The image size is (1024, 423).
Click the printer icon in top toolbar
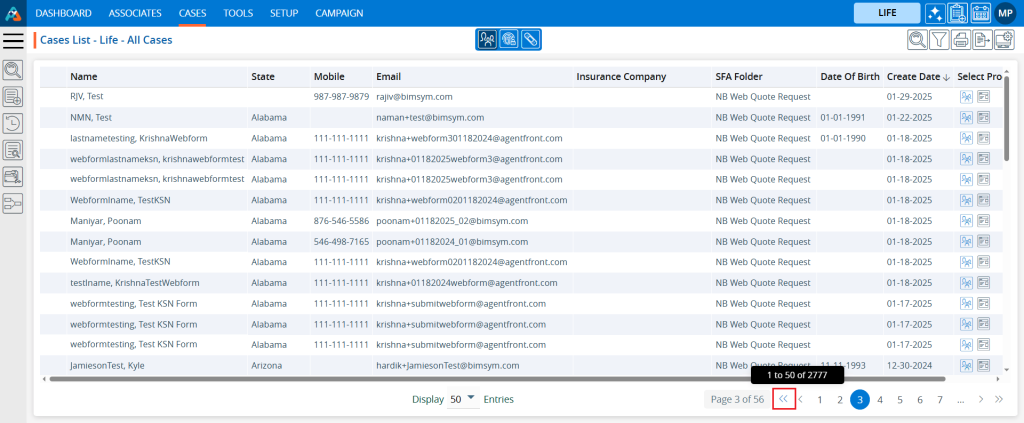(x=961, y=40)
